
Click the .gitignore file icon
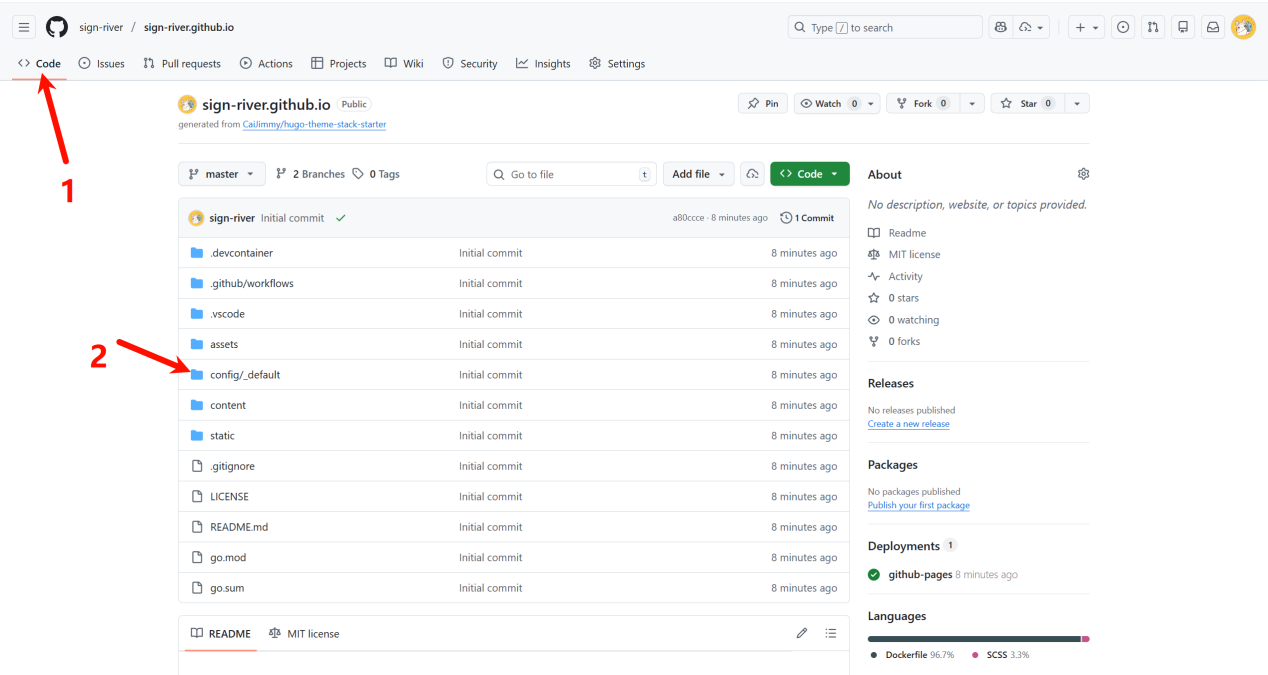tap(197, 466)
